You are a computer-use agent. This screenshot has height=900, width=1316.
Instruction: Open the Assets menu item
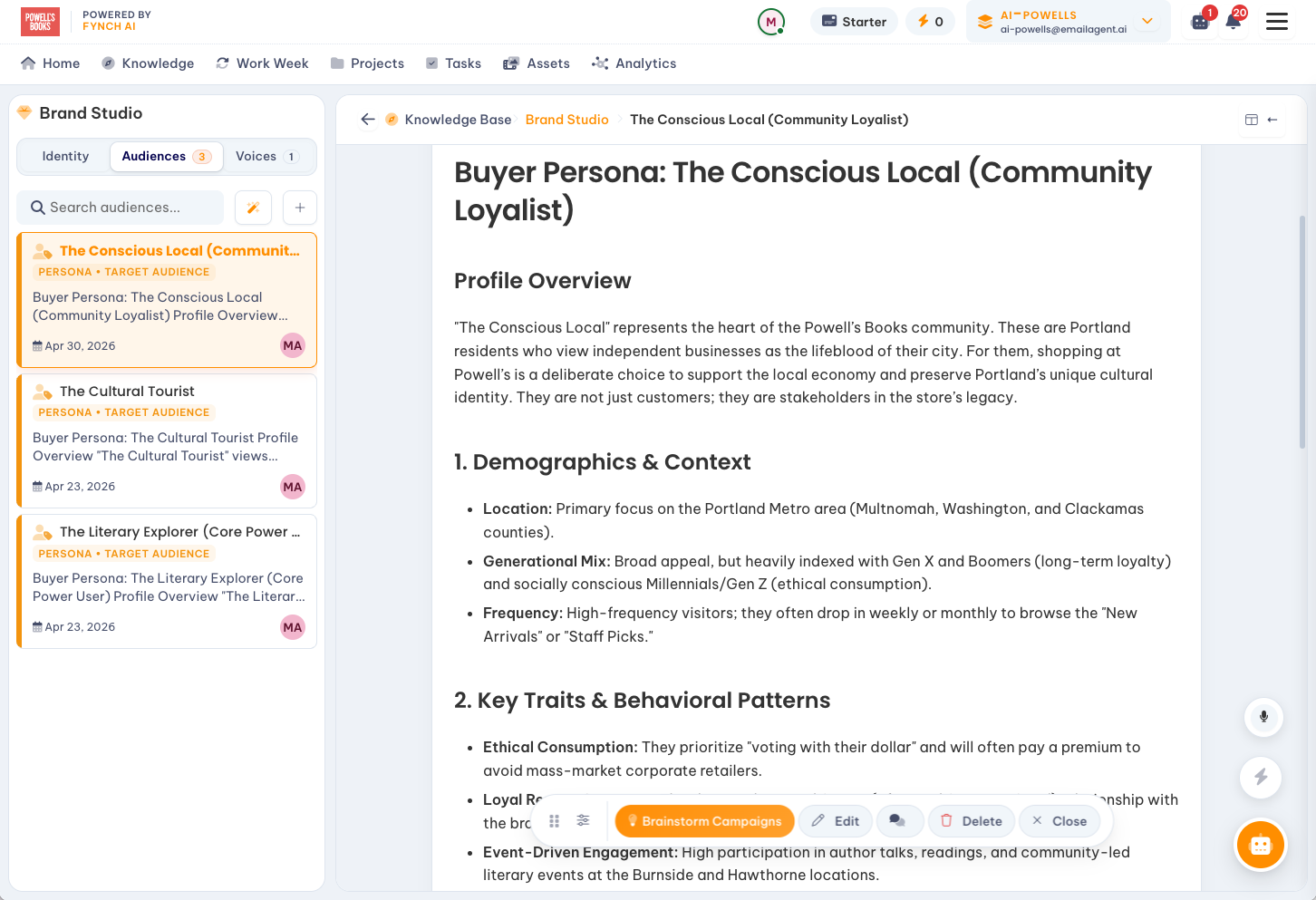pos(537,63)
